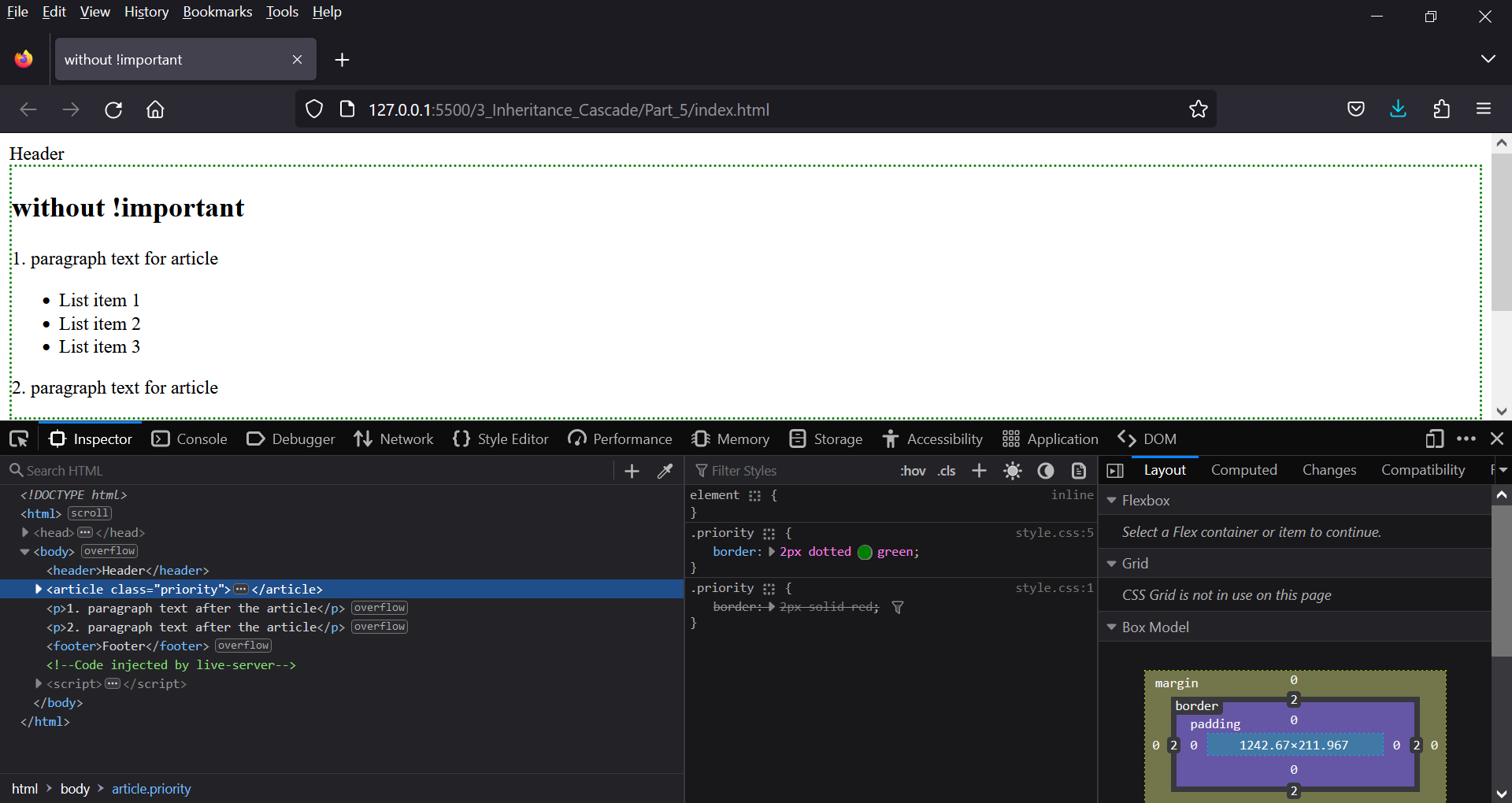1512x803 pixels.
Task: Open the style.css:5 source link
Action: point(1054,533)
